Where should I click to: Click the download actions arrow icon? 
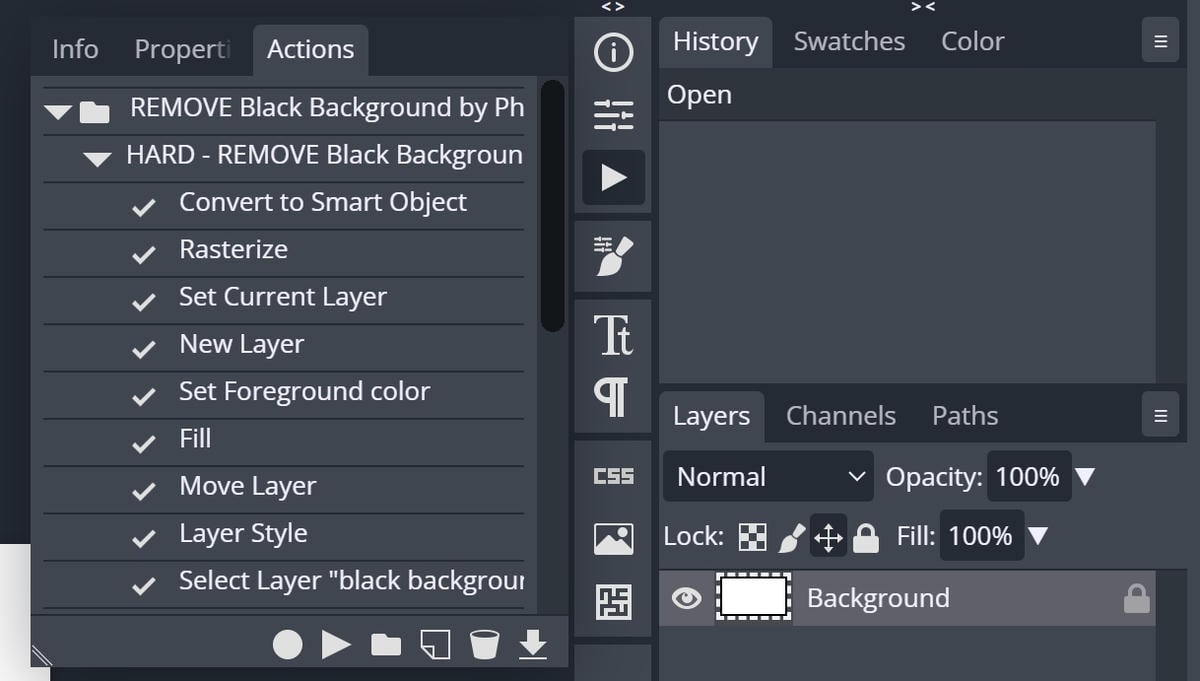[533, 645]
